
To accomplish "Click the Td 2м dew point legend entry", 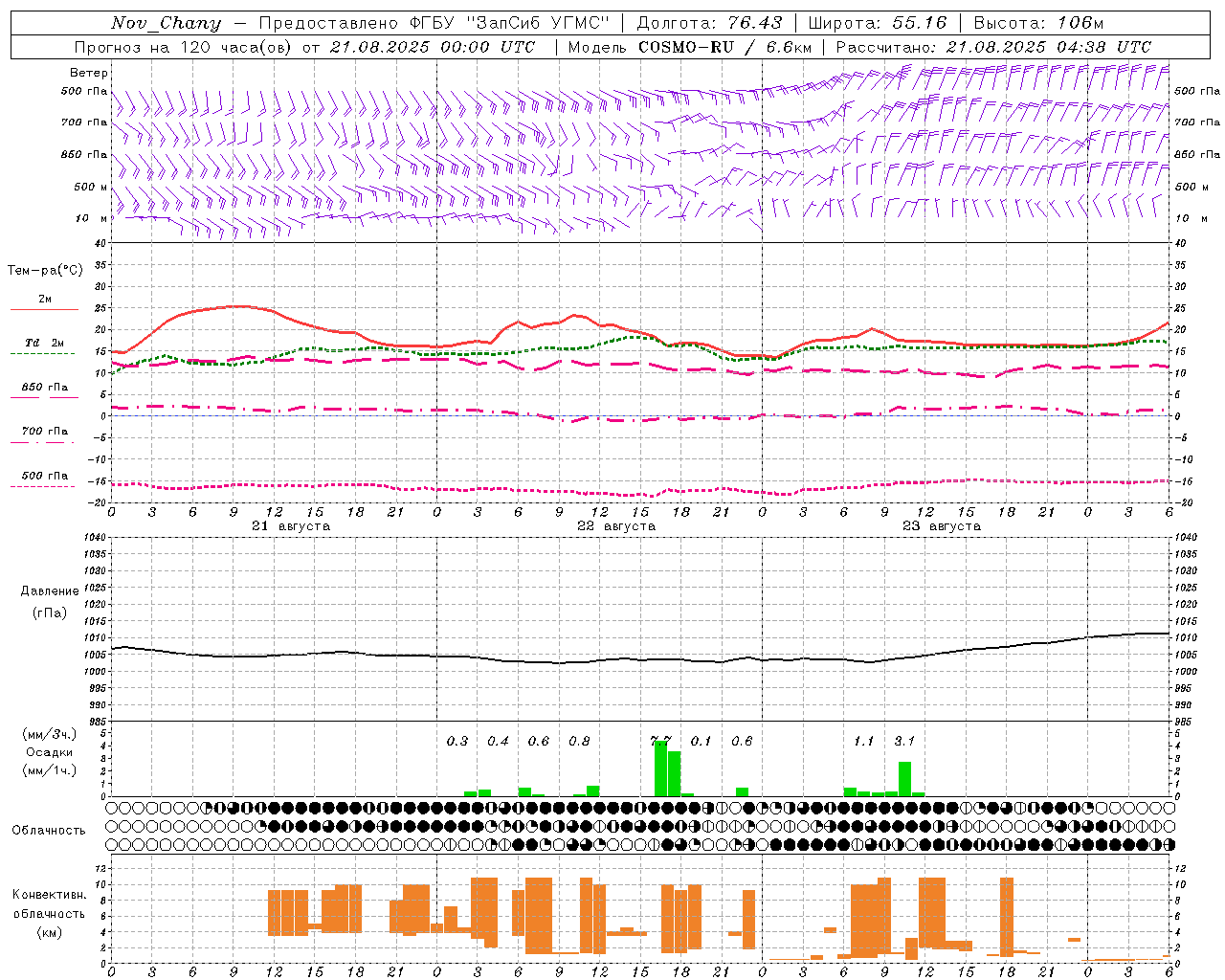I will click(x=44, y=343).
